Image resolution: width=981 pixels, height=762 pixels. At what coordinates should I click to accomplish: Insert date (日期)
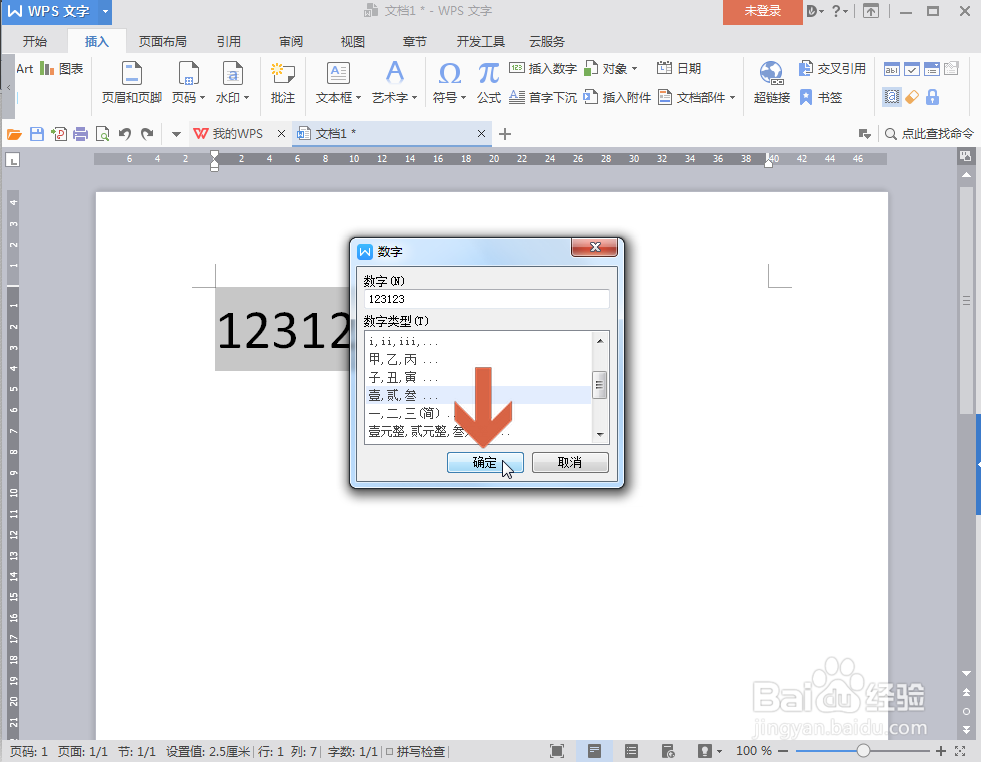click(x=679, y=68)
